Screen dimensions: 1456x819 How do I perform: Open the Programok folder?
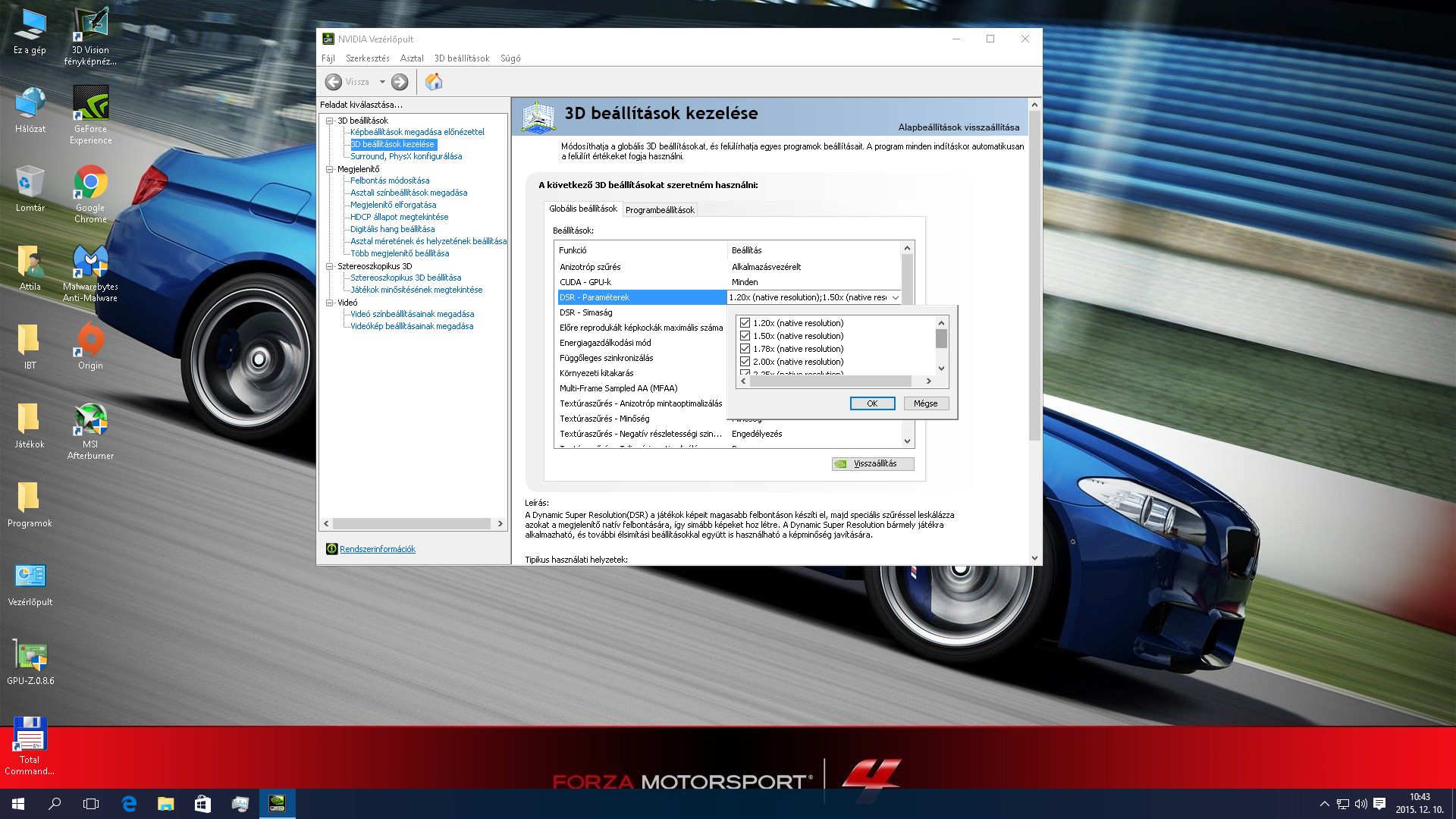coord(30,505)
